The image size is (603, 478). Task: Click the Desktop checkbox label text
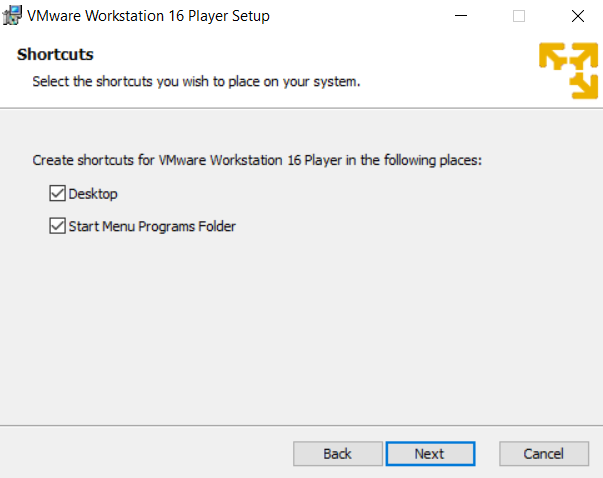pyautogui.click(x=93, y=194)
